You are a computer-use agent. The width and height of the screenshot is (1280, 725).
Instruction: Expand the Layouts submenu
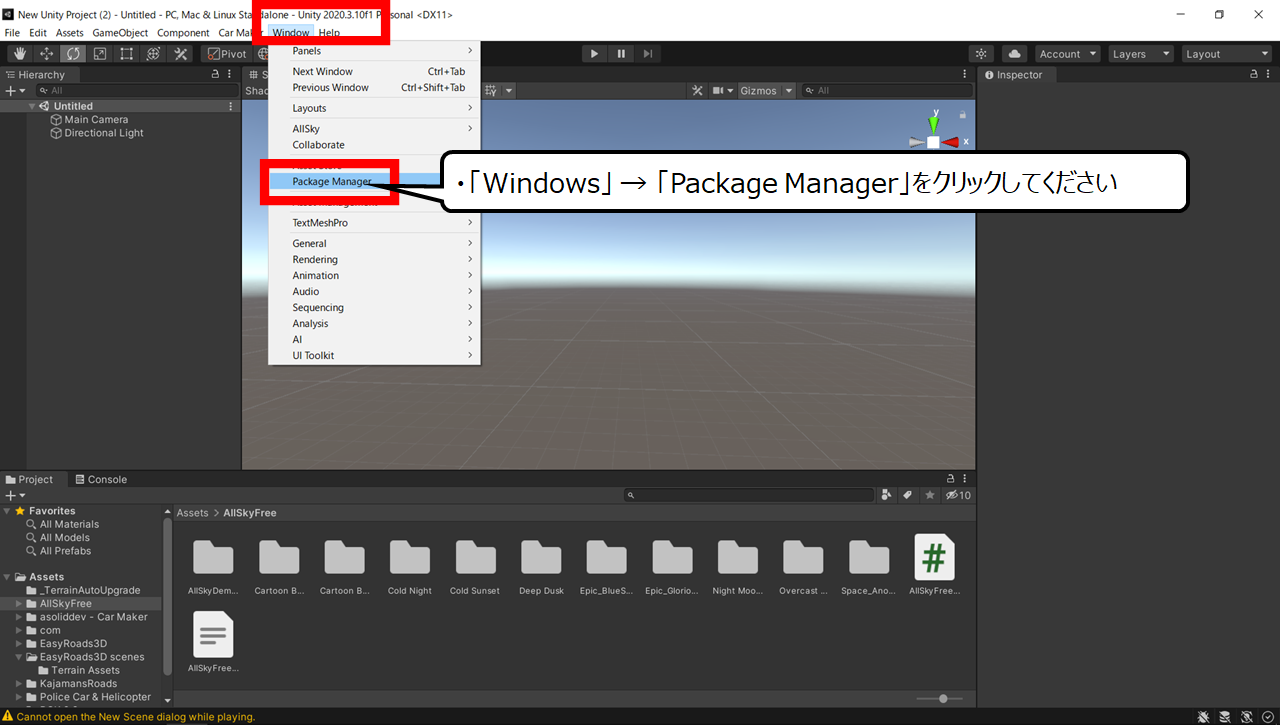point(374,108)
